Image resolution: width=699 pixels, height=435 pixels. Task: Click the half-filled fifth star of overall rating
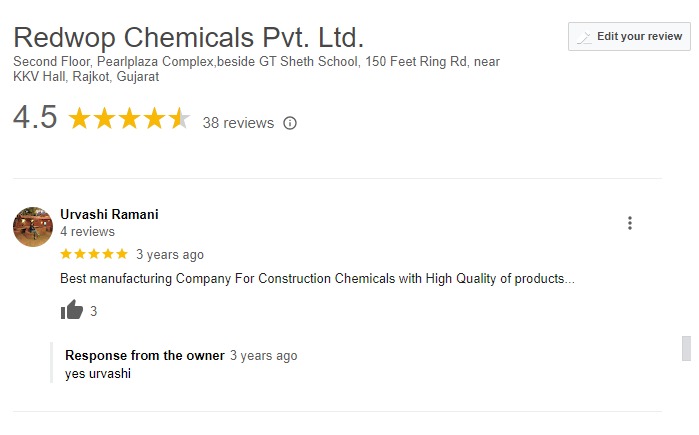point(179,120)
